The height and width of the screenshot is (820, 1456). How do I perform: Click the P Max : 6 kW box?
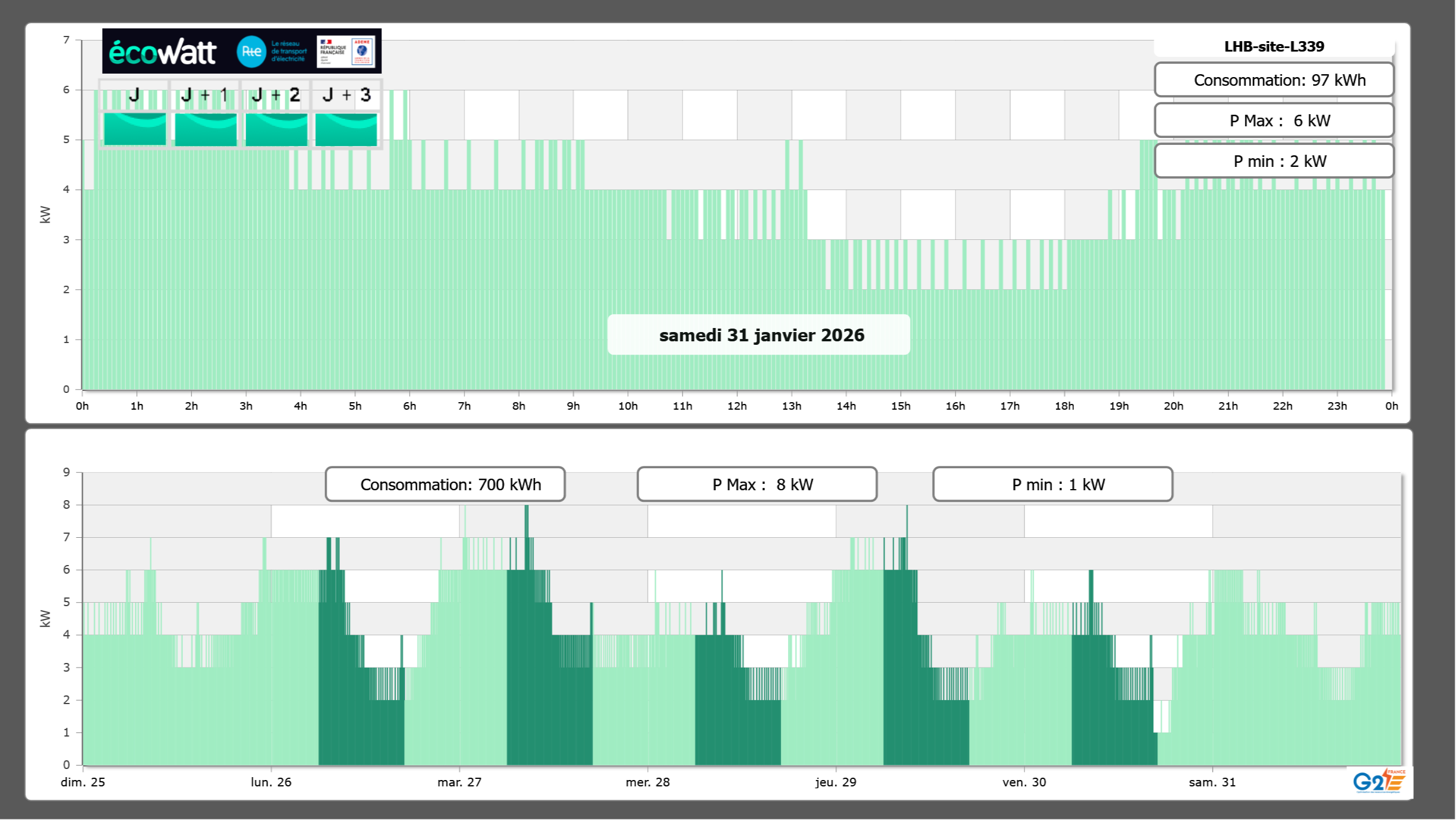pos(1273,121)
